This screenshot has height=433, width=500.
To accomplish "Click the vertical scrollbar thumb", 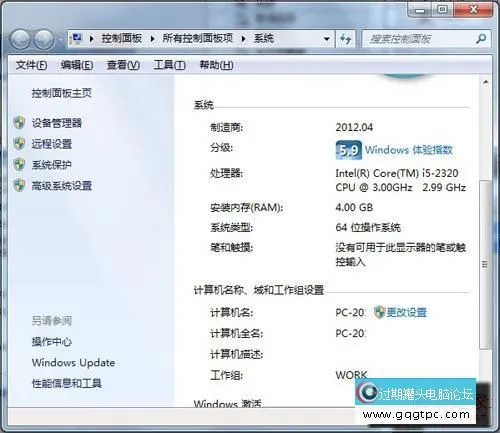I will 485,265.
